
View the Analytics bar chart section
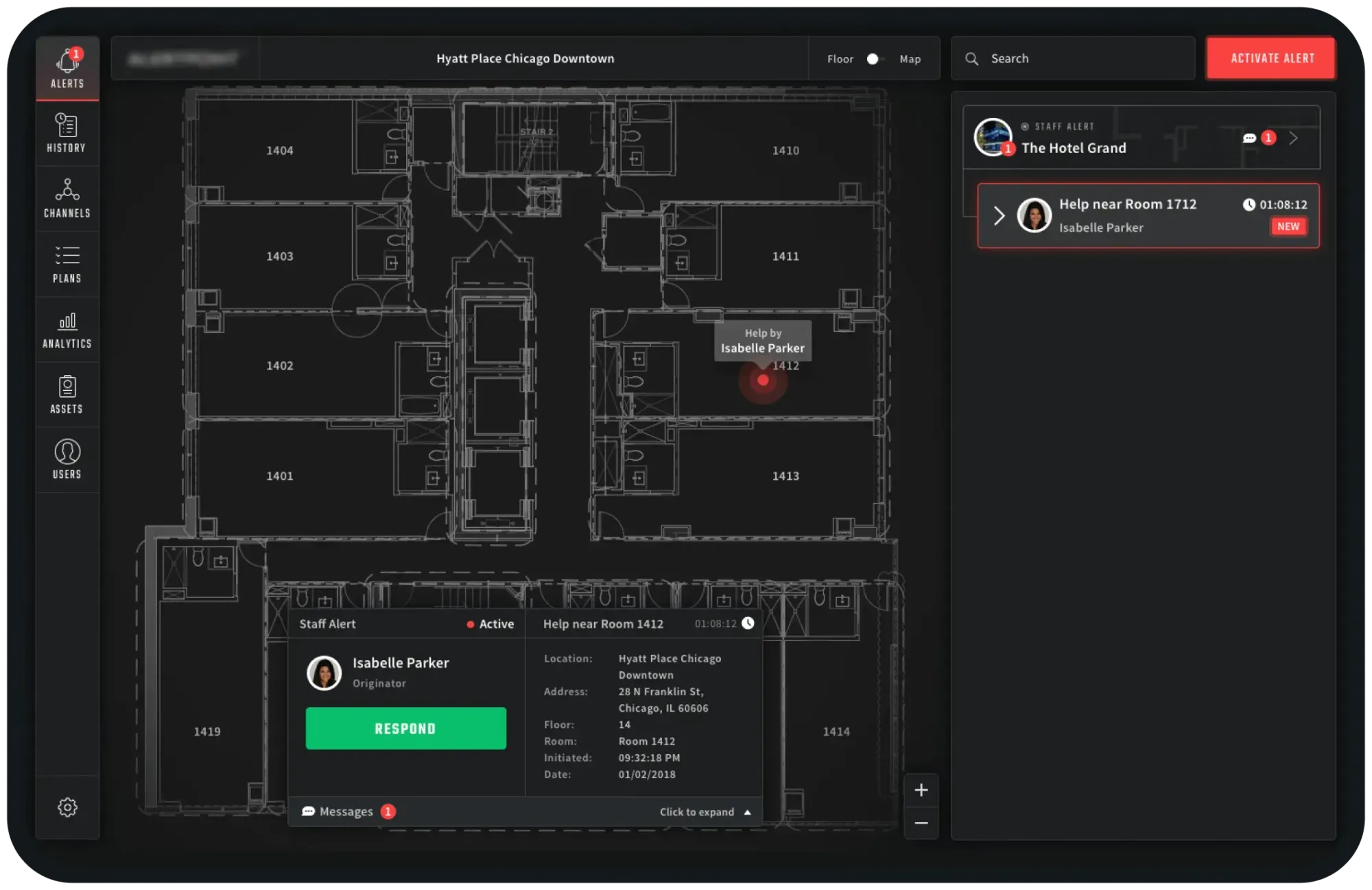[x=67, y=329]
